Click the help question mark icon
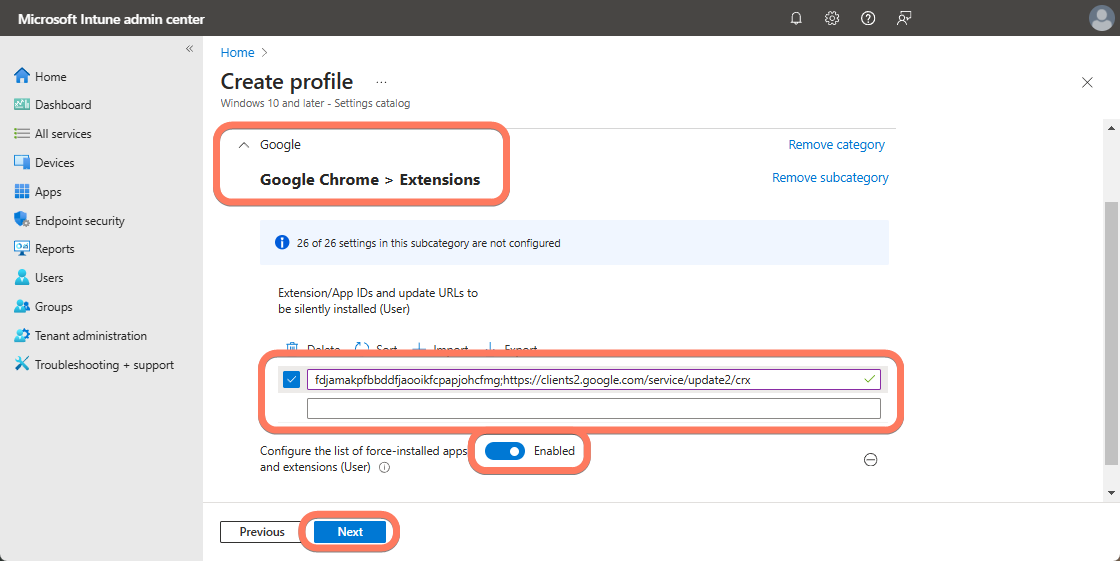The height and width of the screenshot is (561, 1120). [868, 18]
